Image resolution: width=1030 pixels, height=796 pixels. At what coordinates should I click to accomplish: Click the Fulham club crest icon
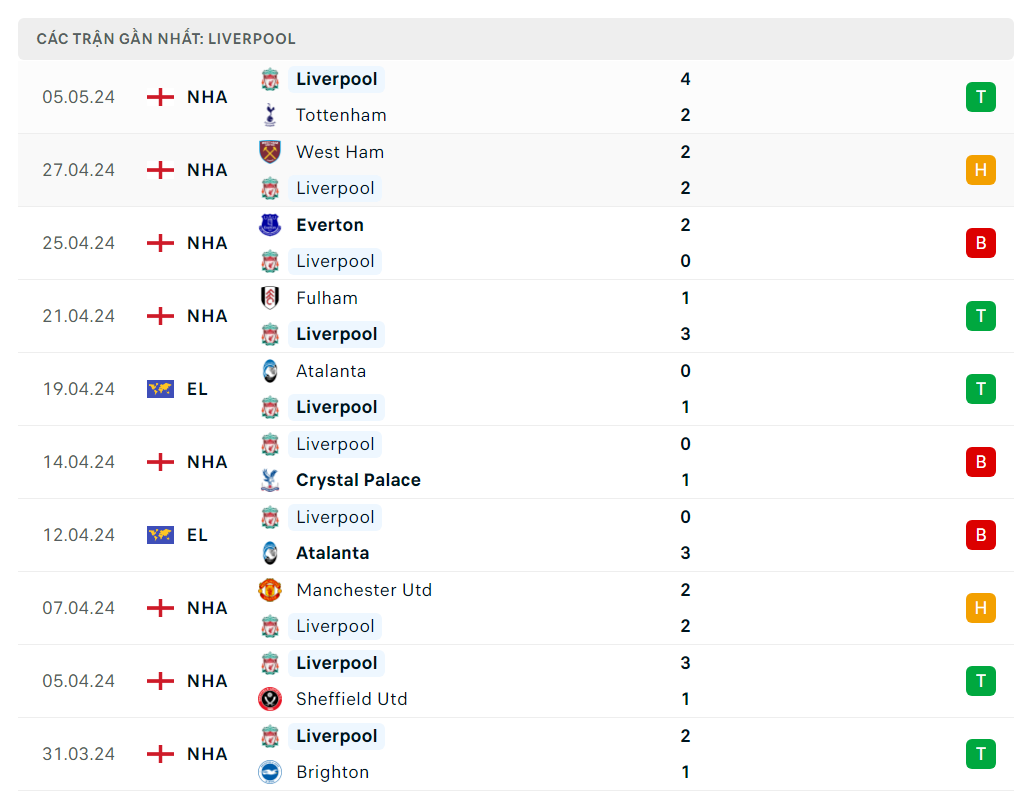269,298
